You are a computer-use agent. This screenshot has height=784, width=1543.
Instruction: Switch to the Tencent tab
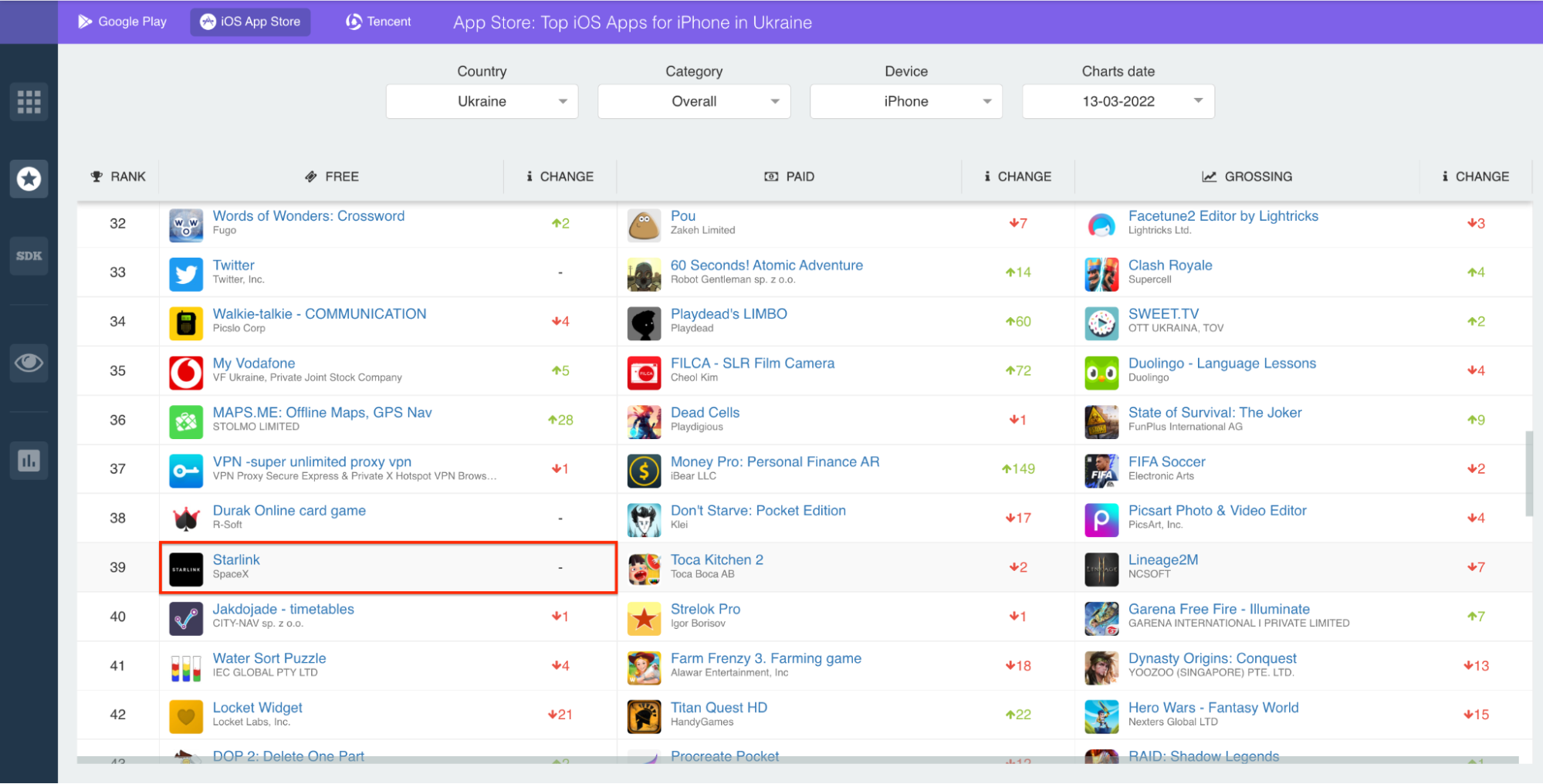point(378,22)
